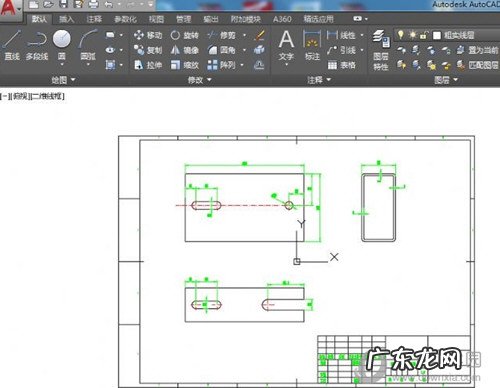Click the Layer Isolate icon in Layers panel
500x388 pixels.
click(416, 50)
